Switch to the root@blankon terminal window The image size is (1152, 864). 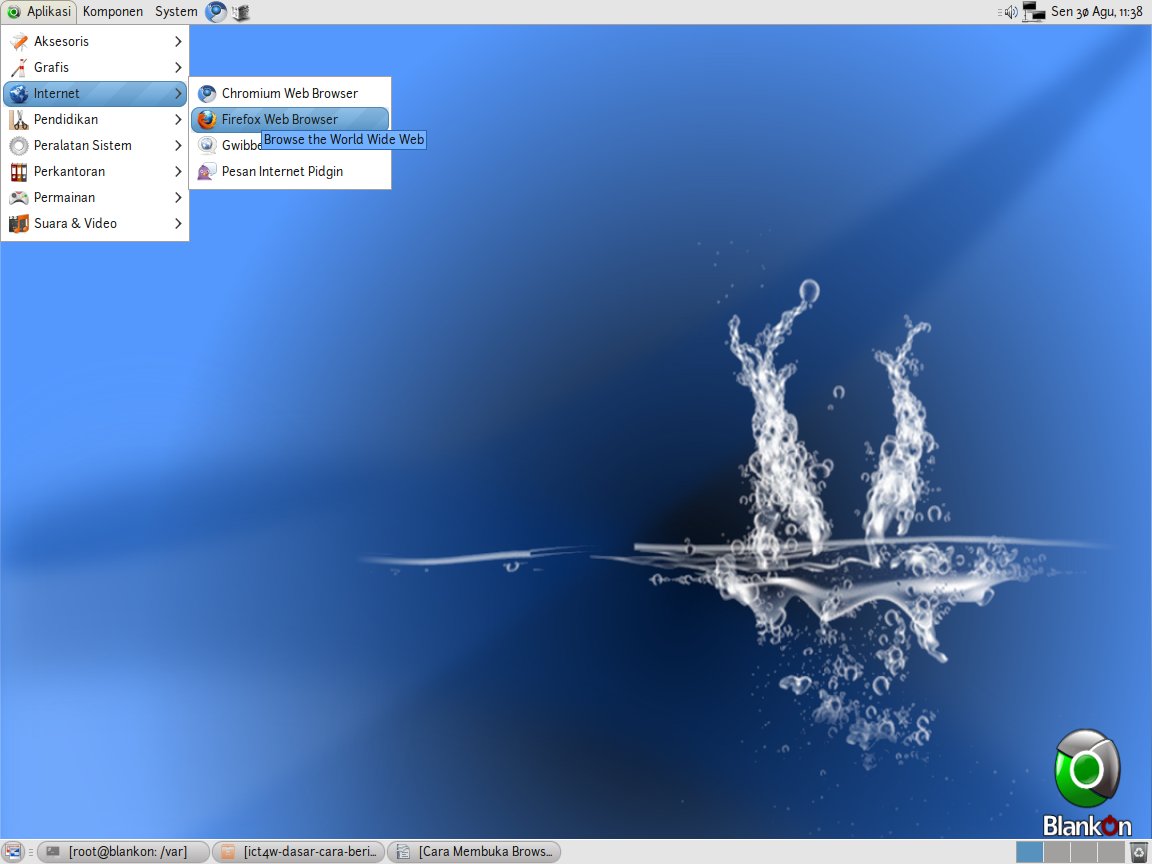[124, 852]
